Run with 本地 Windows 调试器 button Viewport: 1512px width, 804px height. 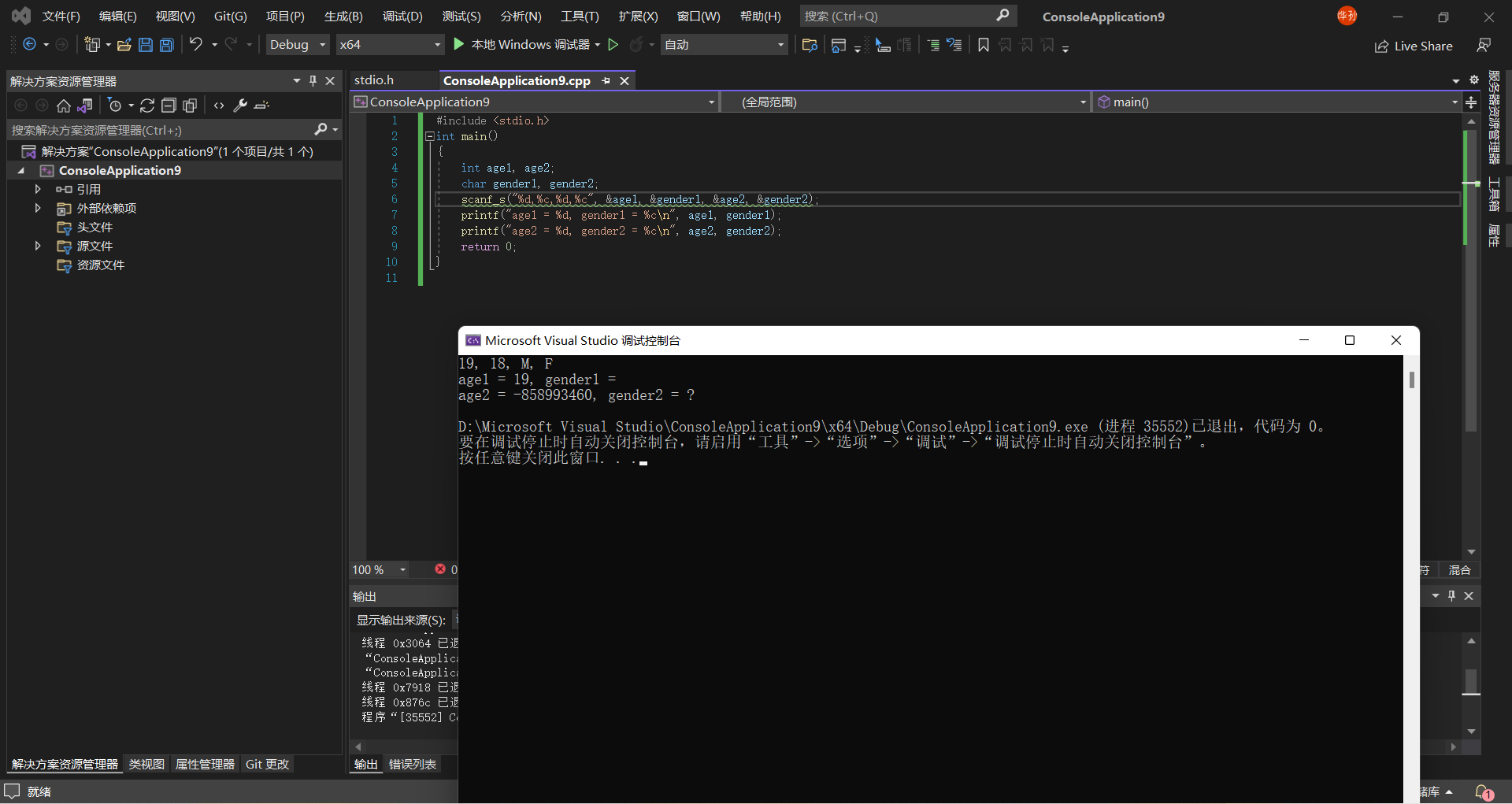523,45
